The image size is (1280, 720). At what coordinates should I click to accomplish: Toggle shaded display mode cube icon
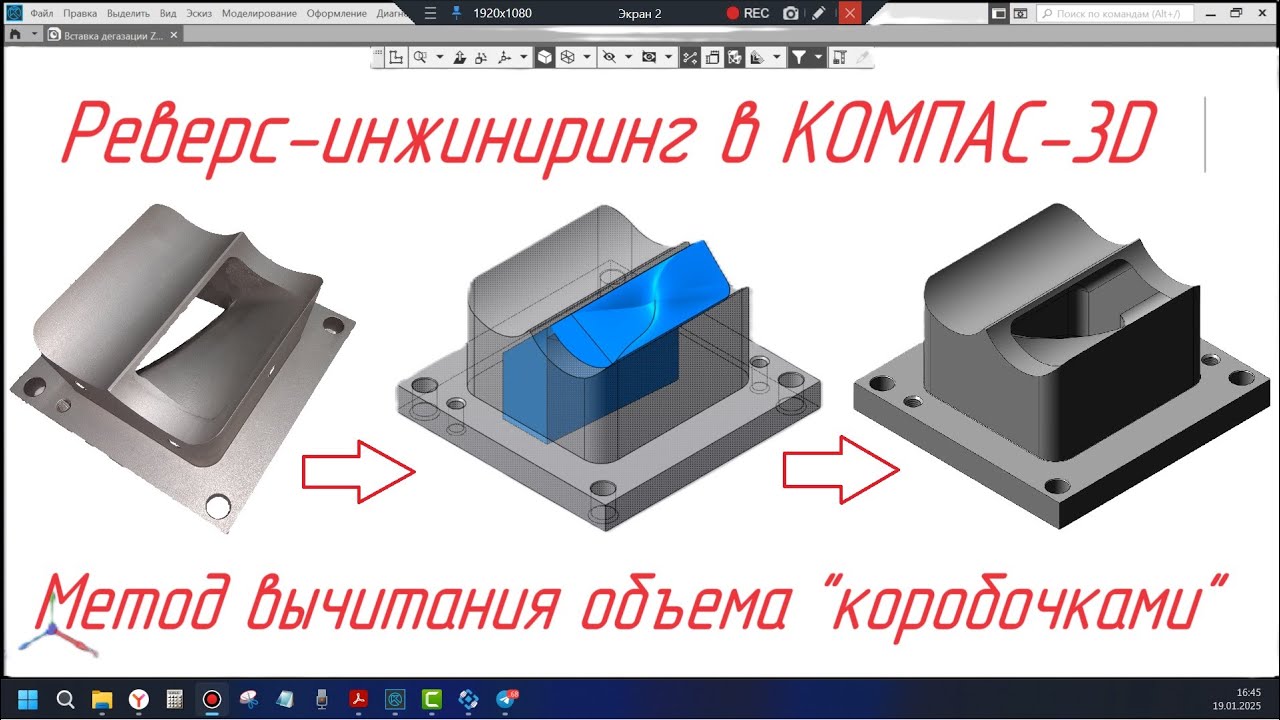544,58
